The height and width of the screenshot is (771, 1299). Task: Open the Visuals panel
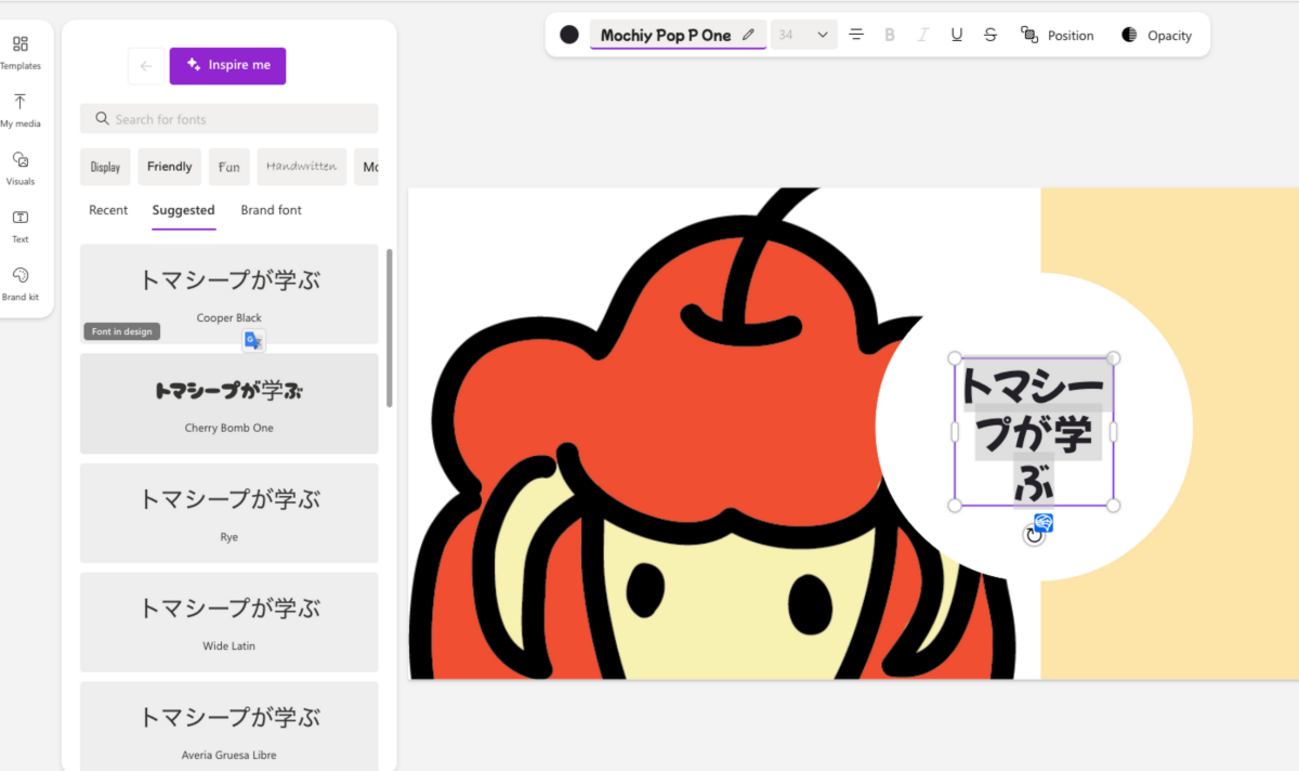(20, 168)
